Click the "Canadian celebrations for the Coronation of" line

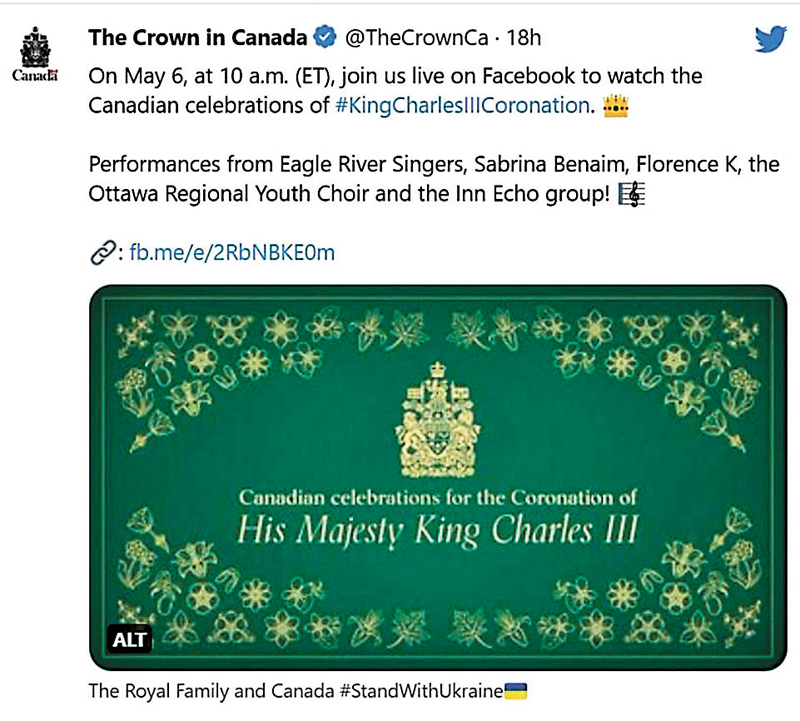(437, 497)
